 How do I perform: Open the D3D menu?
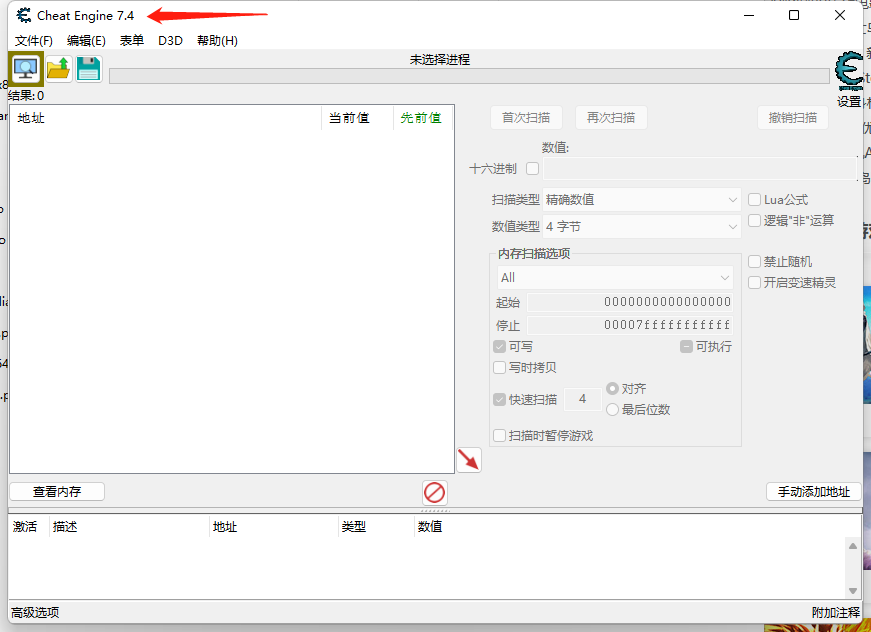tap(170, 41)
